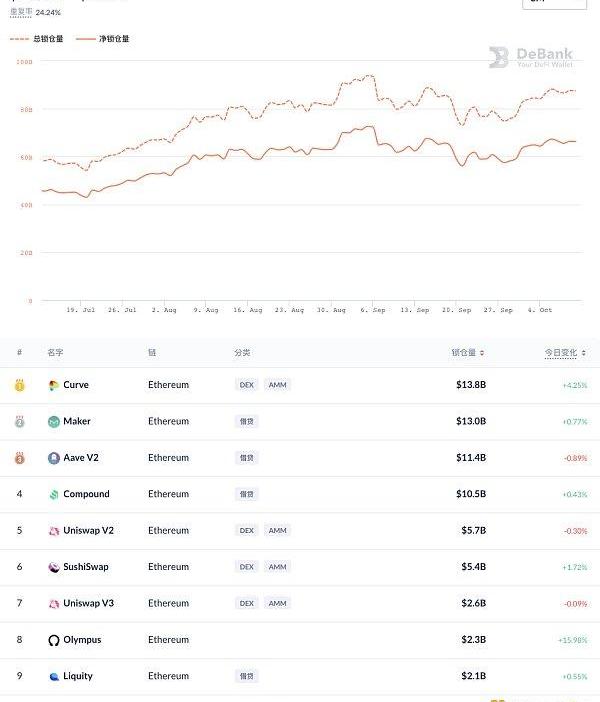Click the gold first-place medal icon
Screen dimensions: 600x702
pyautogui.click(x=19, y=385)
